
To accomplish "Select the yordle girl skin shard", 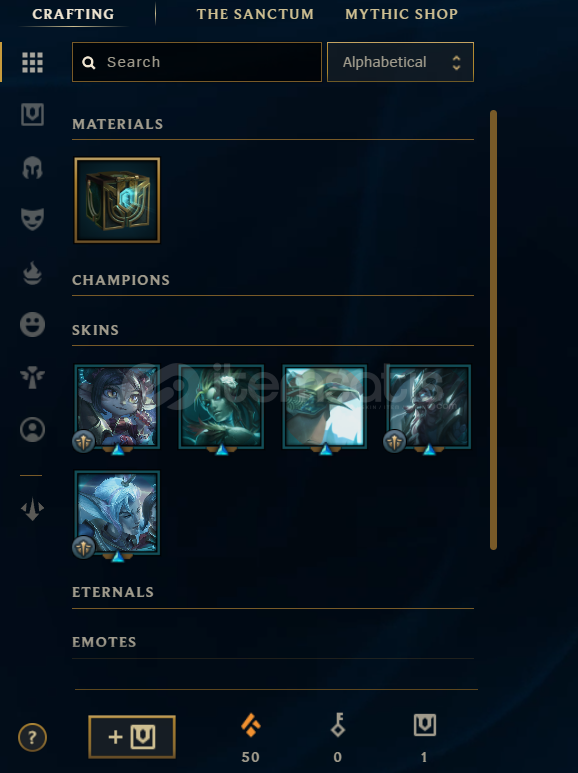I will click(117, 407).
